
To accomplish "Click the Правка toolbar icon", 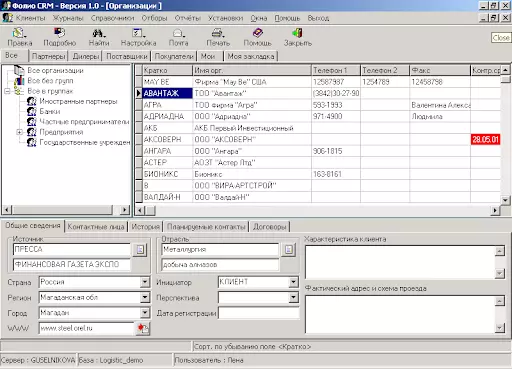I will tap(19, 33).
